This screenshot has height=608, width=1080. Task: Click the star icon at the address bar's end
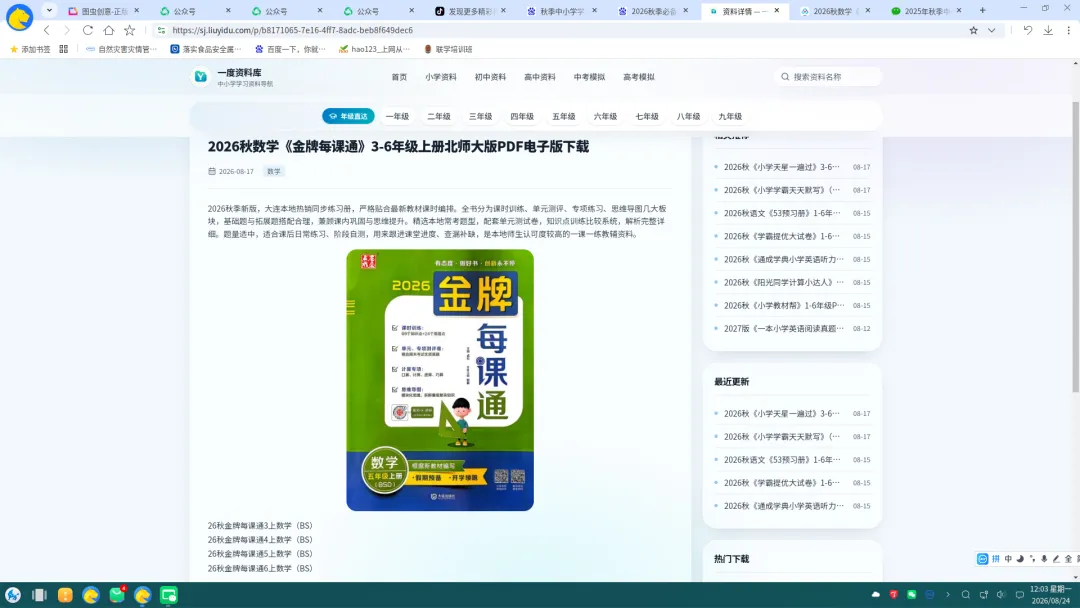973,30
